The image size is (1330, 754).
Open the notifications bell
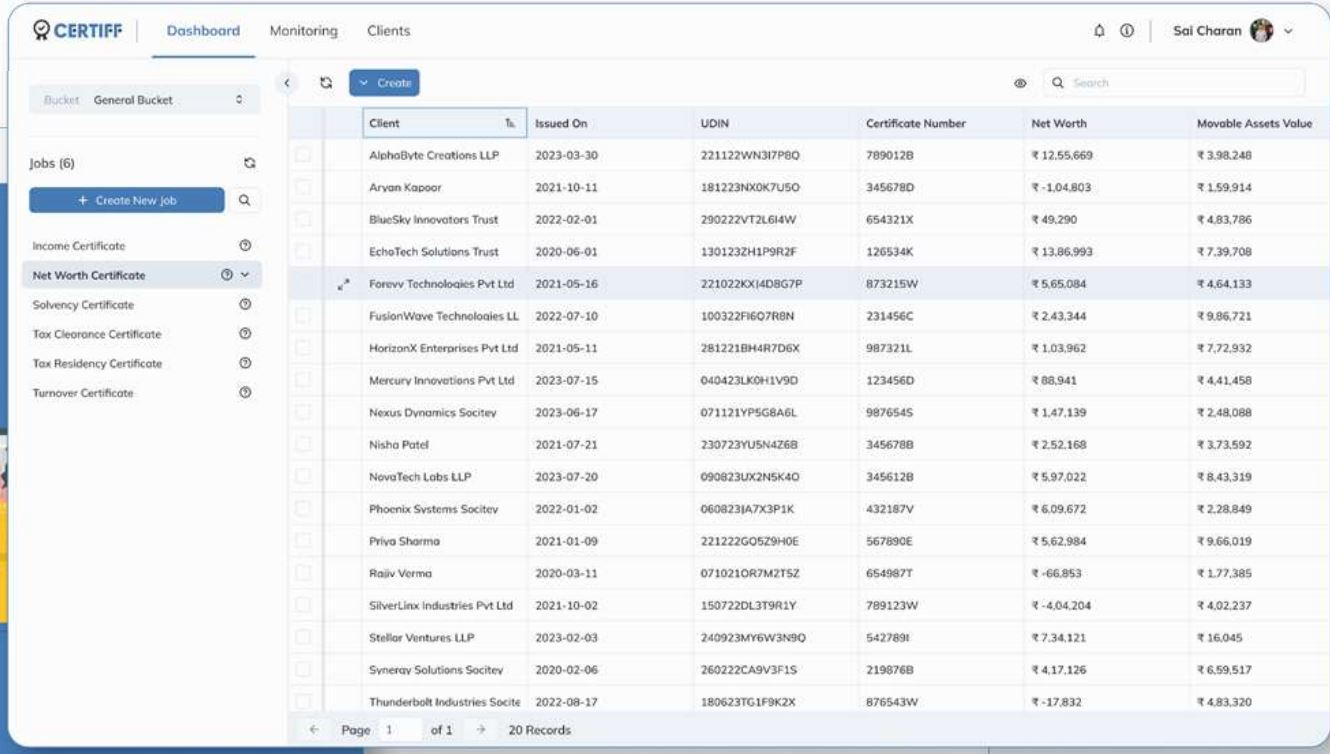click(1101, 31)
